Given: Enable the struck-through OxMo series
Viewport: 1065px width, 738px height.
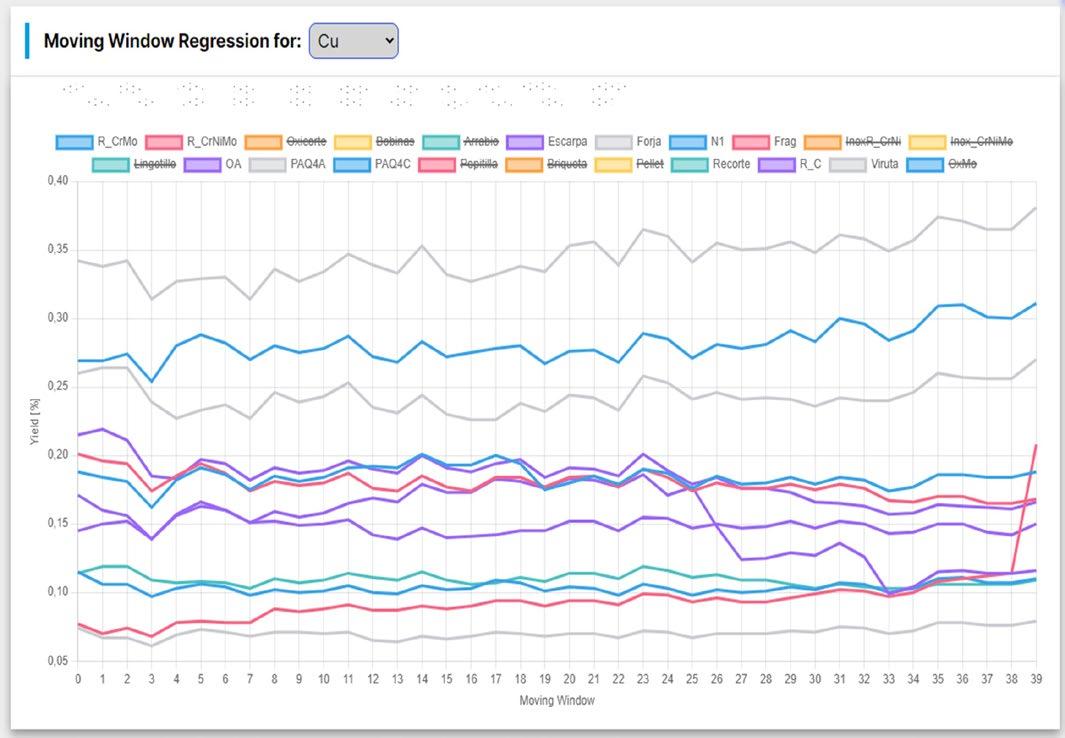Looking at the screenshot, I should point(941,164).
